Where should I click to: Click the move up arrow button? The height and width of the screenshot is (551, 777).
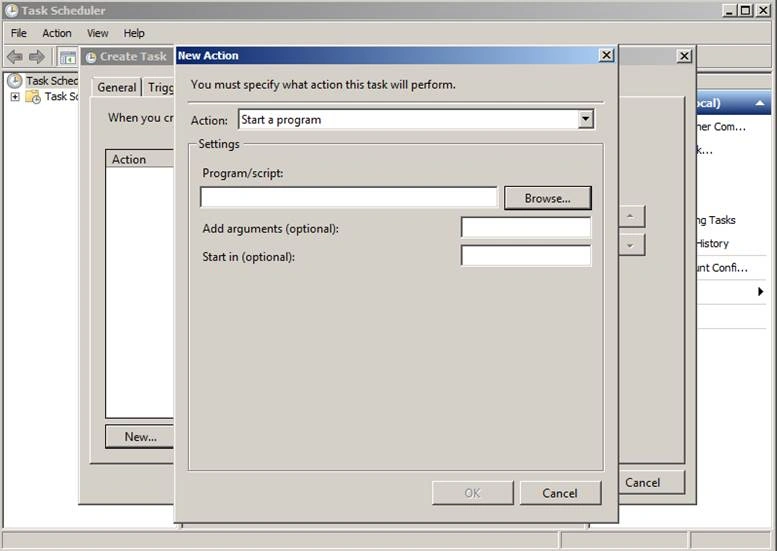[x=631, y=217]
